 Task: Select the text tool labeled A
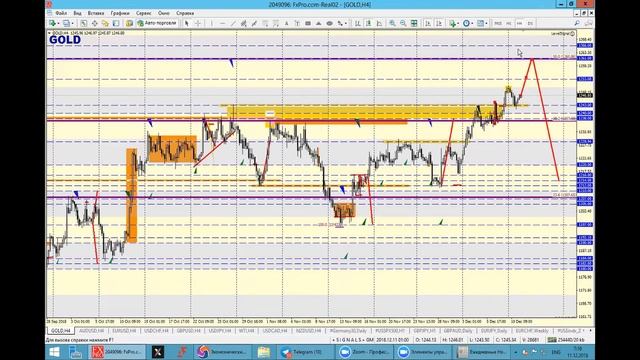[286, 23]
